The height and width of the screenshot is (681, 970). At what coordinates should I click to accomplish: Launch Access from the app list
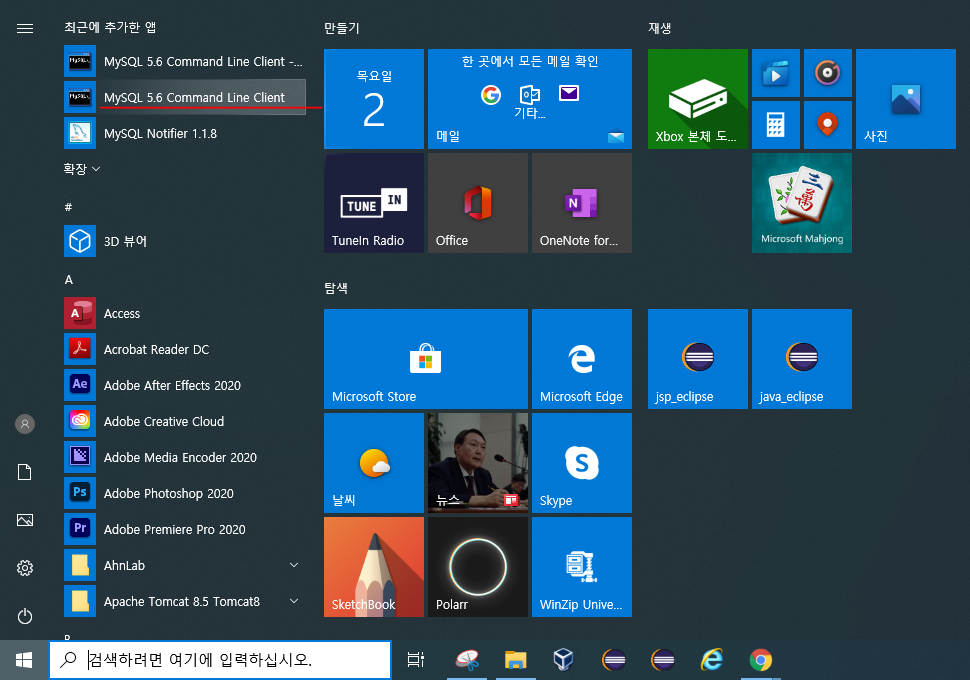[x=184, y=314]
